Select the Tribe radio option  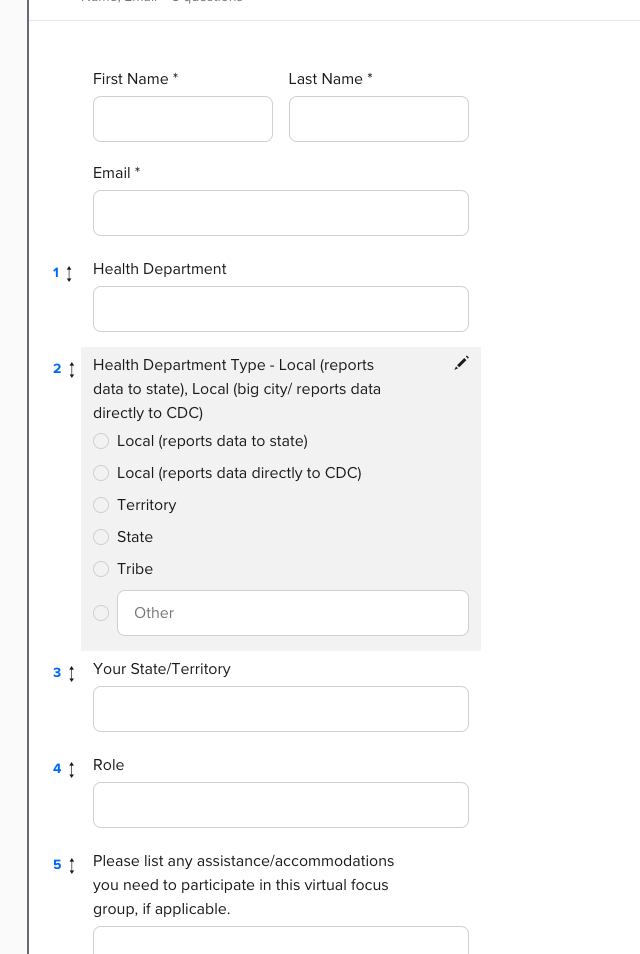[x=101, y=569]
